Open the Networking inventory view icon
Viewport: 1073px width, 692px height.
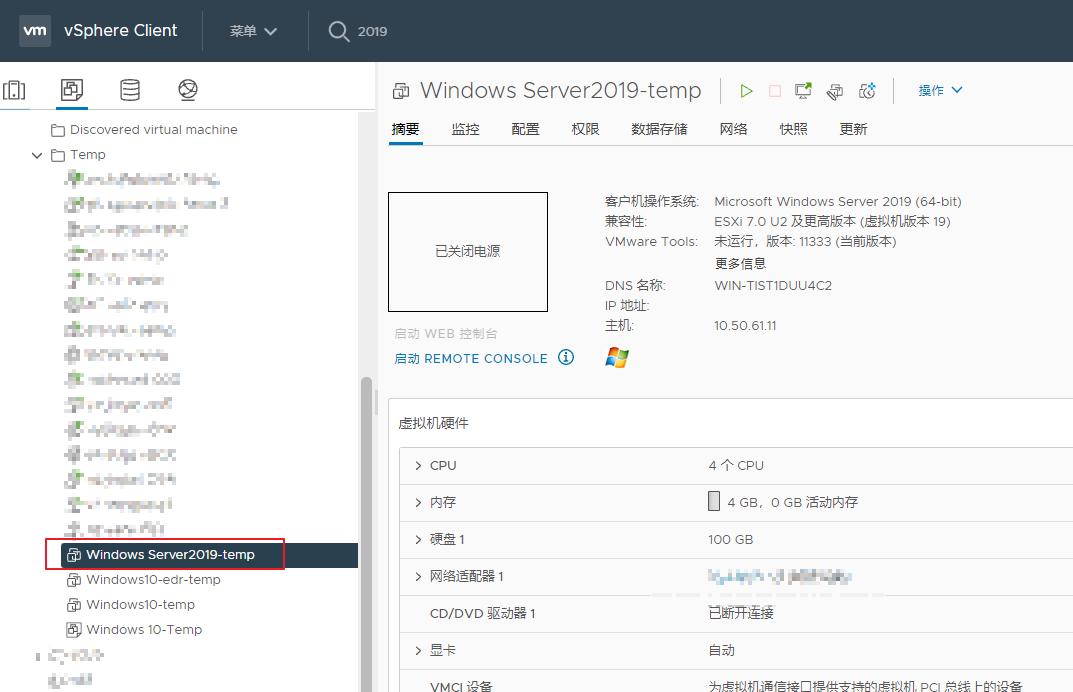pos(188,91)
